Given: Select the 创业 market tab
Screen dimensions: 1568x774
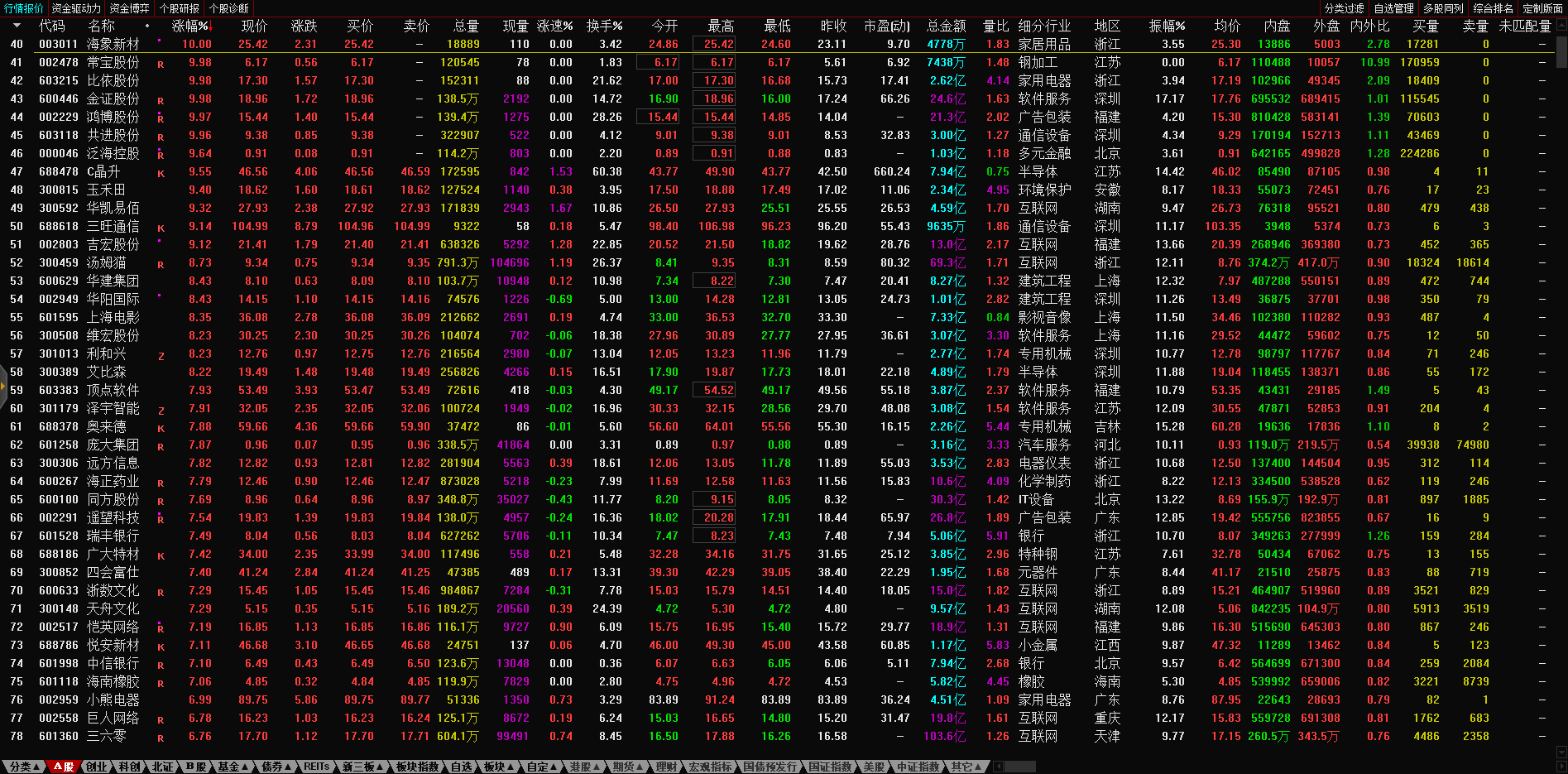Looking at the screenshot, I should [x=97, y=767].
